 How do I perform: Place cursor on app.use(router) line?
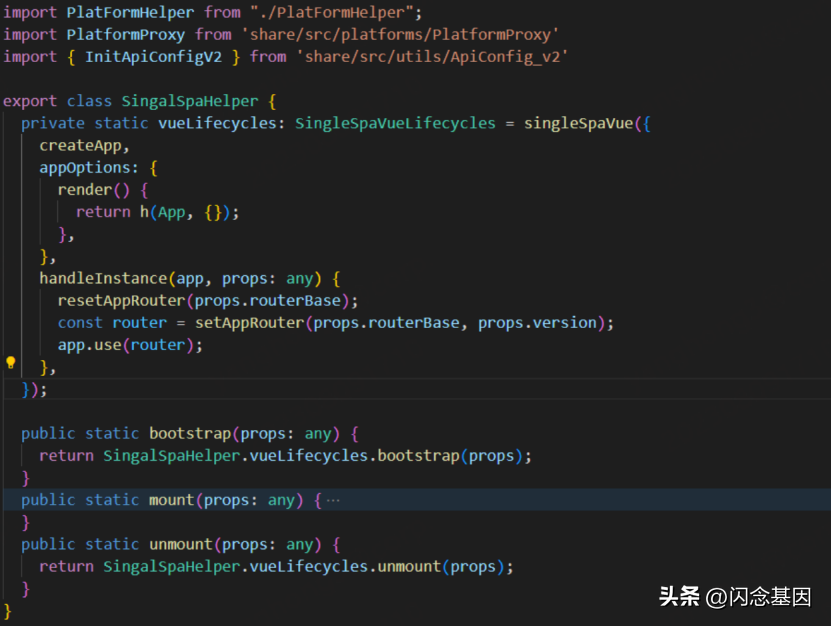pyautogui.click(x=130, y=344)
